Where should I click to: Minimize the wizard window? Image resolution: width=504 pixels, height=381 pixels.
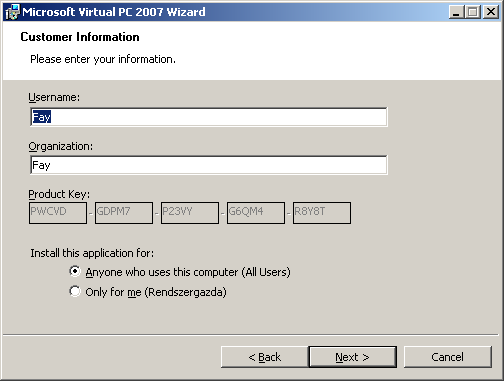tap(456, 12)
